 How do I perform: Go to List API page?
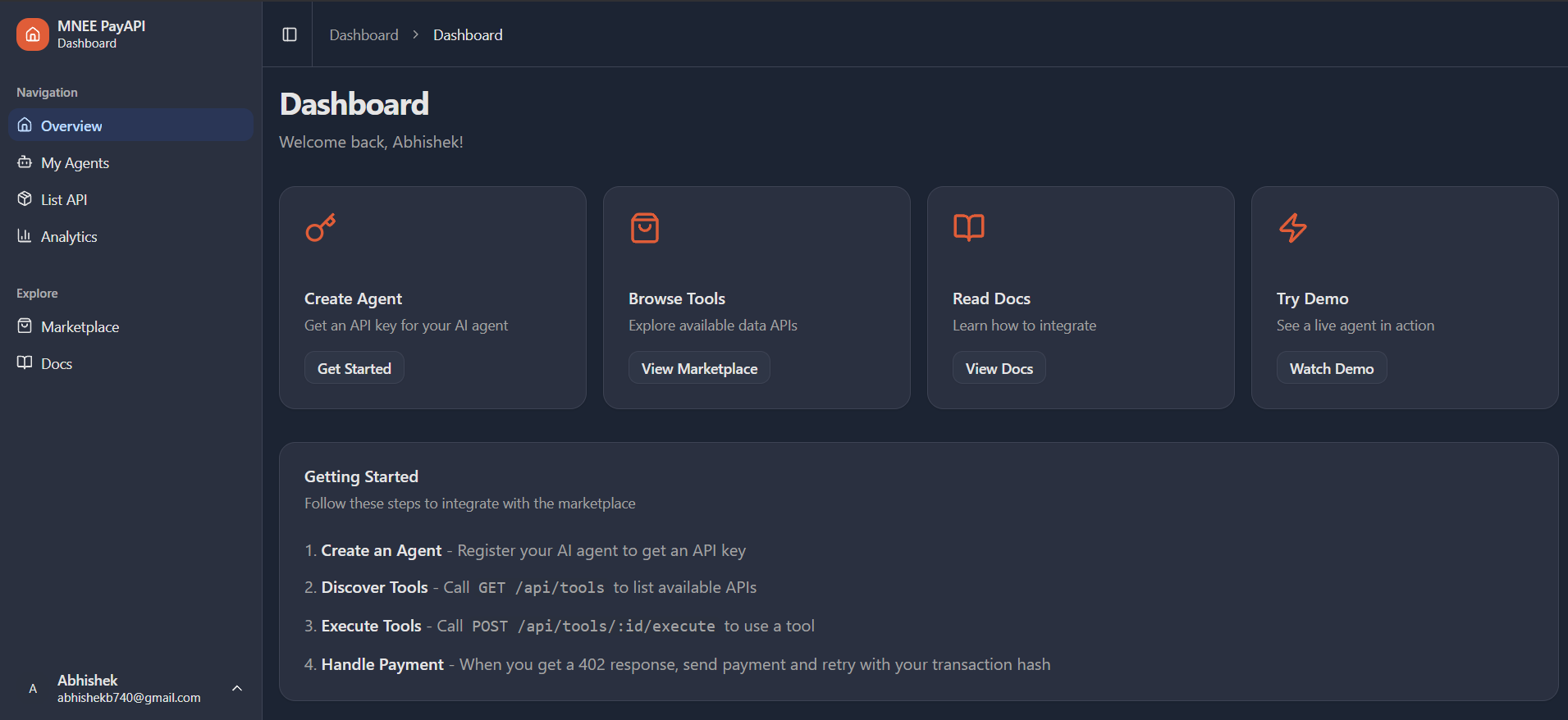click(131, 199)
